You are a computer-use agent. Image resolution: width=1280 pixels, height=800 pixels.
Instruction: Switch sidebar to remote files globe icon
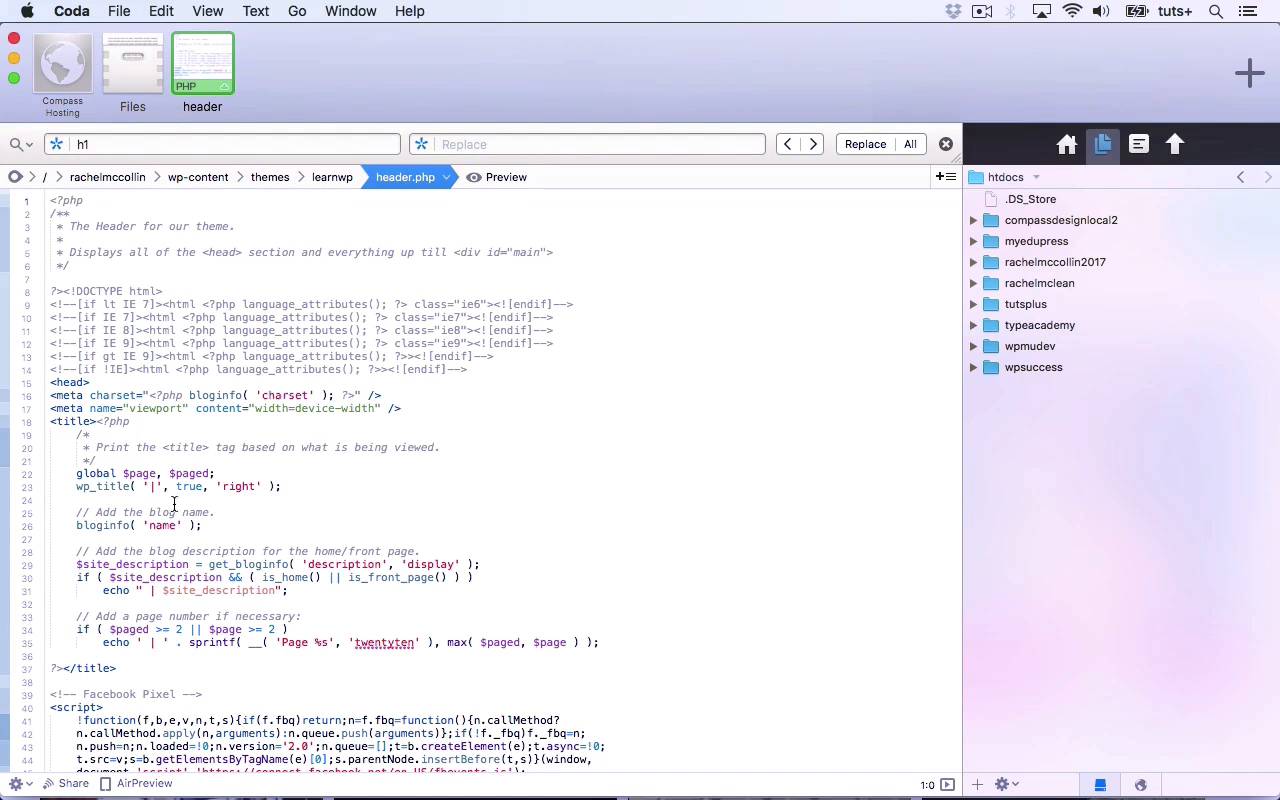pos(1140,785)
